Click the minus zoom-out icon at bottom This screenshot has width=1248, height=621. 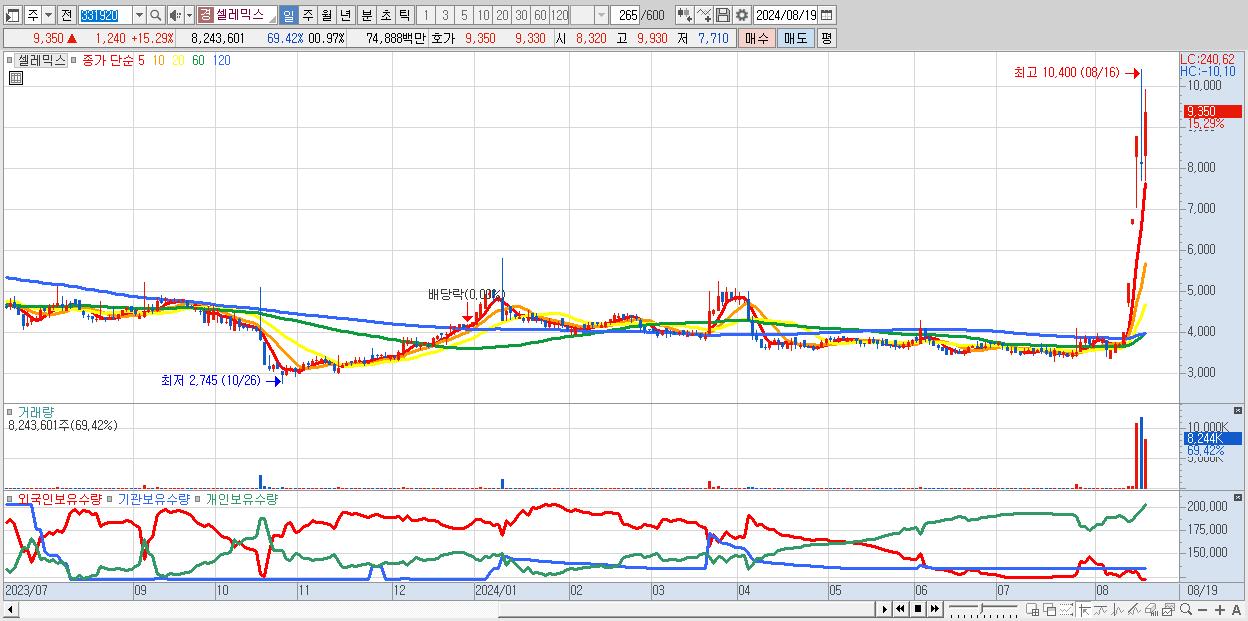(1202, 610)
